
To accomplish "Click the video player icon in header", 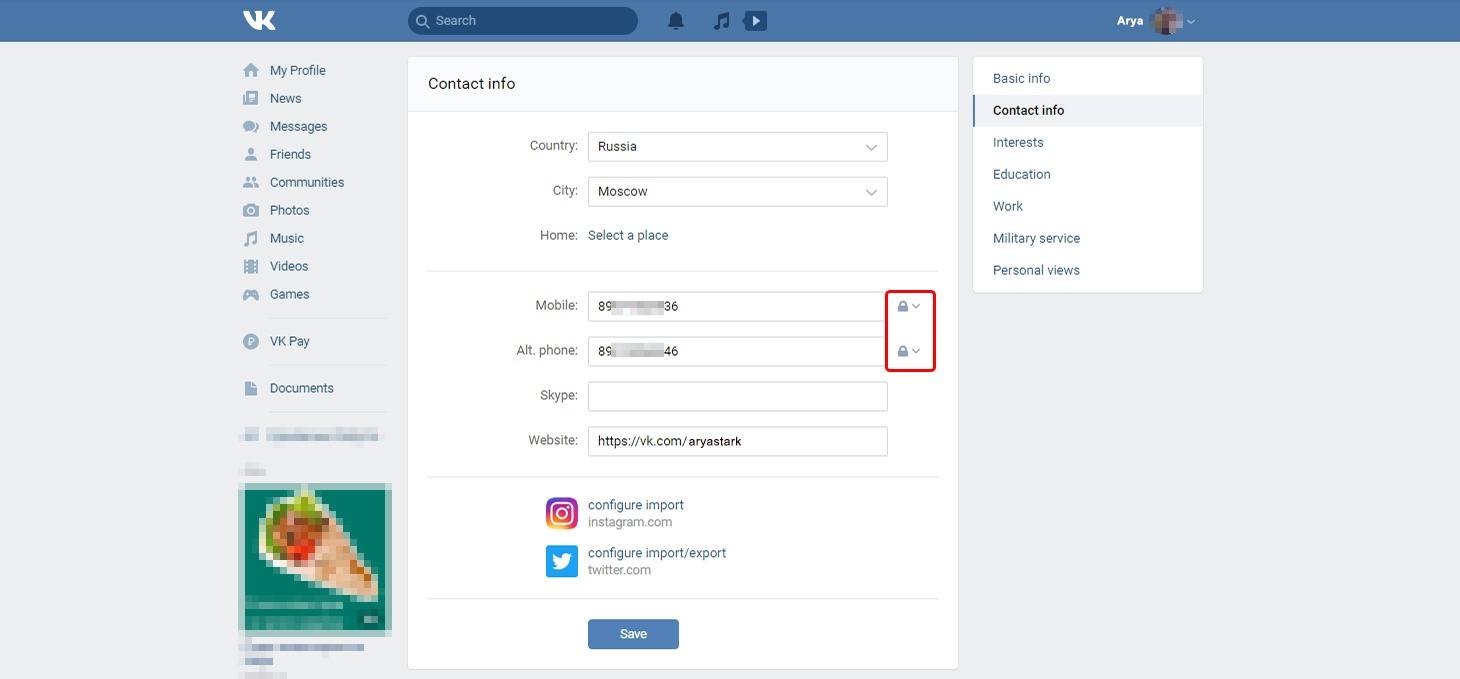I will click(756, 20).
